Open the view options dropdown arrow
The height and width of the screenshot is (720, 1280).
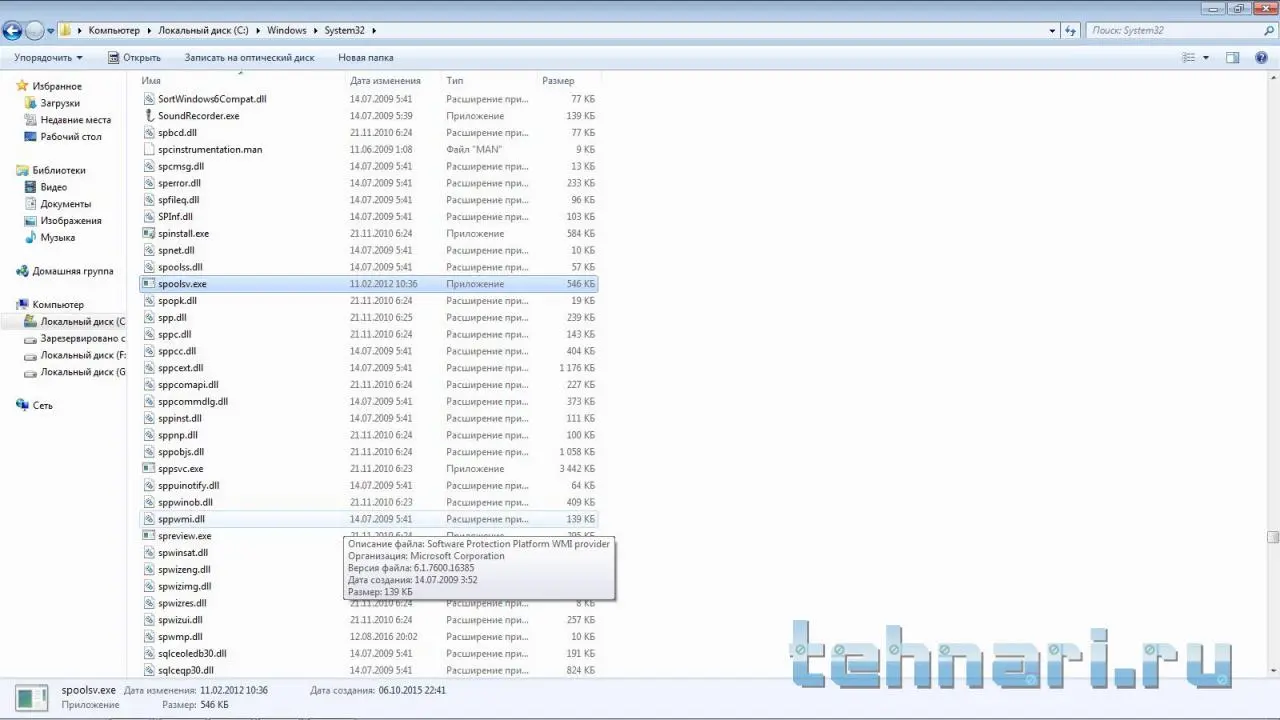point(1206,58)
